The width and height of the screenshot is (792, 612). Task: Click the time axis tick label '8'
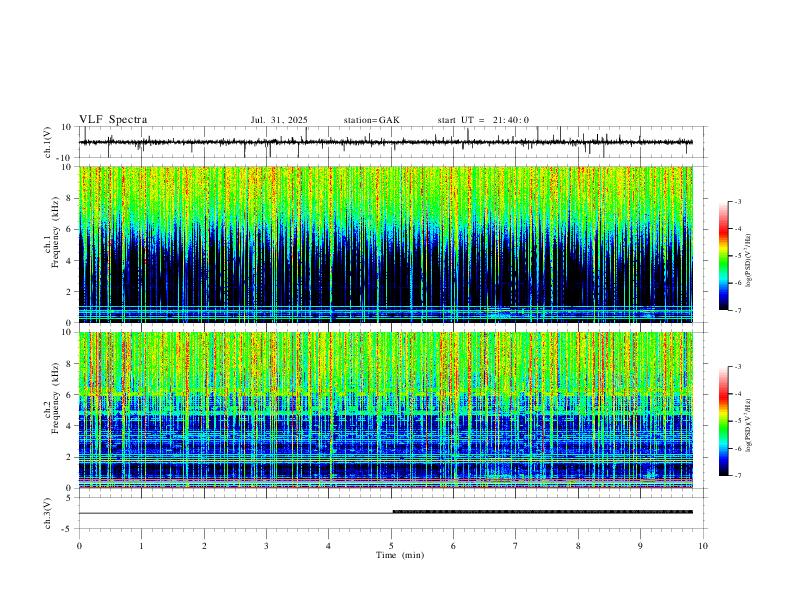click(x=578, y=546)
